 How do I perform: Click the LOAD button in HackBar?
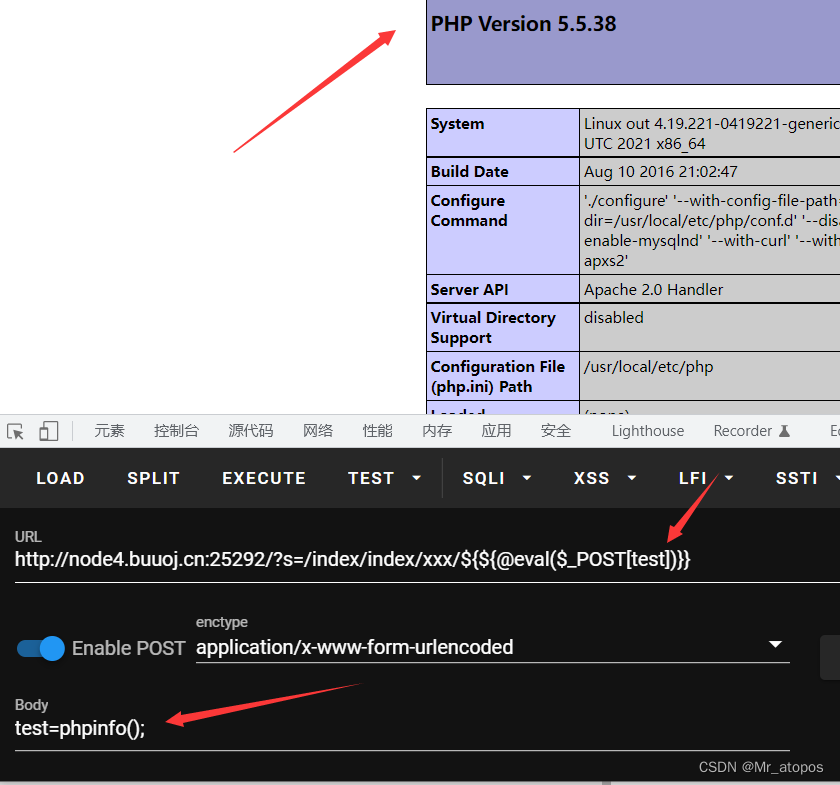pos(60,478)
